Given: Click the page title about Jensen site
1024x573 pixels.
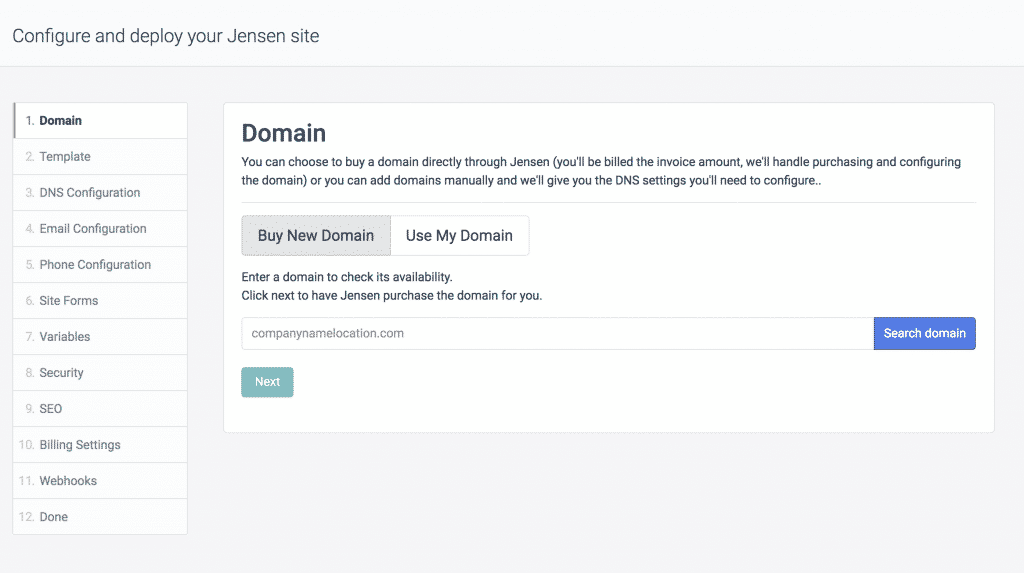Looking at the screenshot, I should pos(166,36).
